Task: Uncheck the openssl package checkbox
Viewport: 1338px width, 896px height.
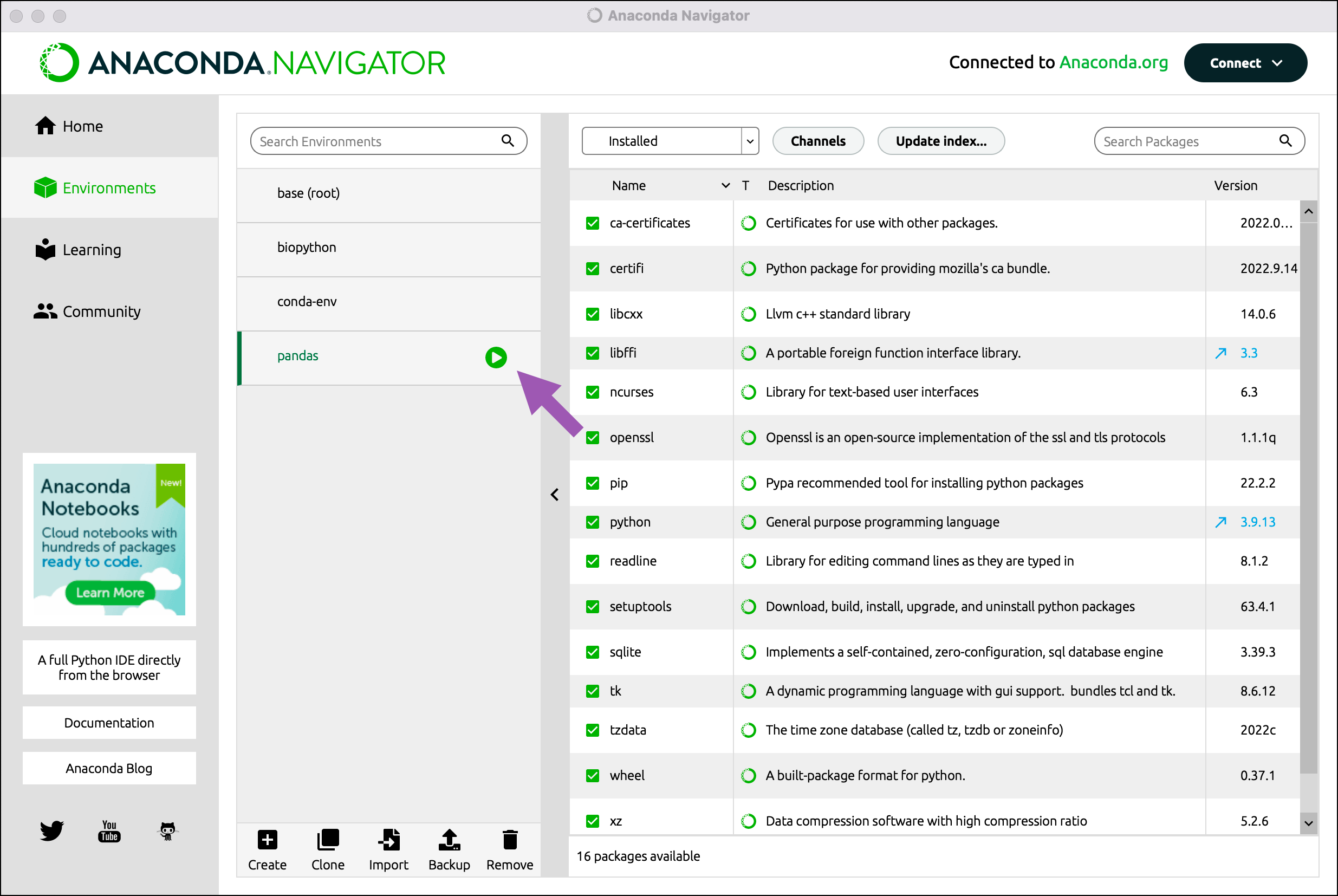Action: (592, 437)
